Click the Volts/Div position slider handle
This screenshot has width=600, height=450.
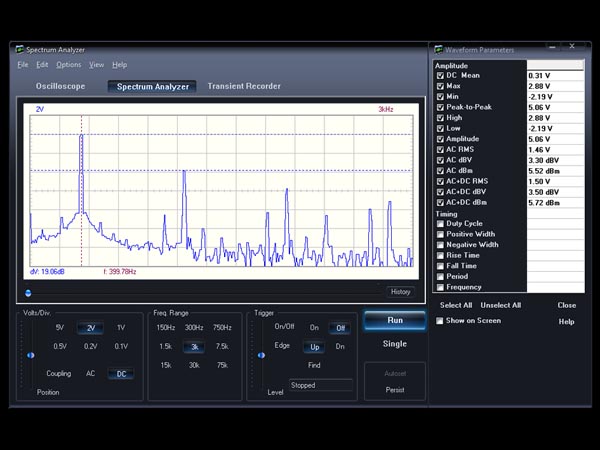[30, 355]
